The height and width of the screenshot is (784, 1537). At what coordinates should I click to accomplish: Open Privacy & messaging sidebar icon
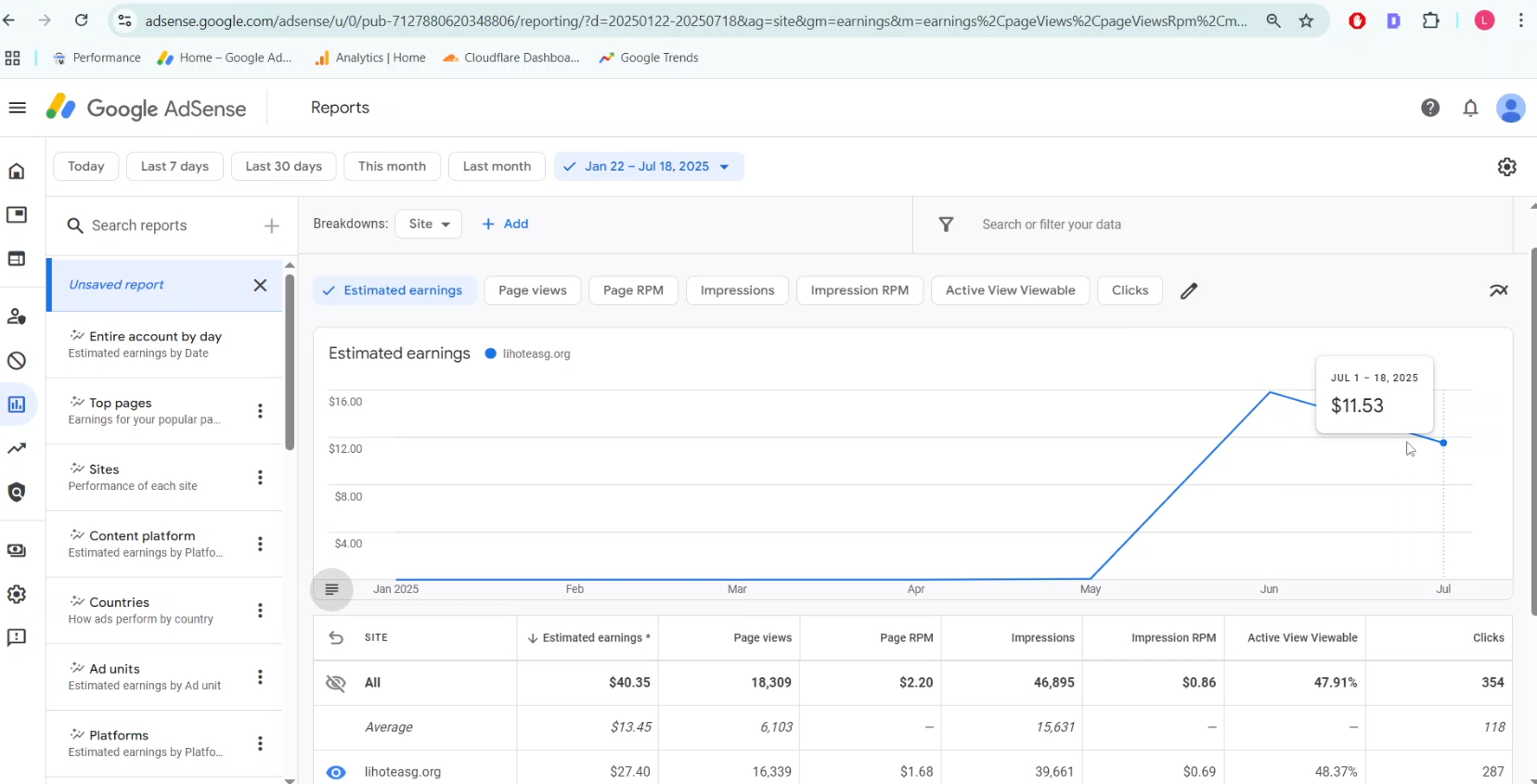pos(17,316)
